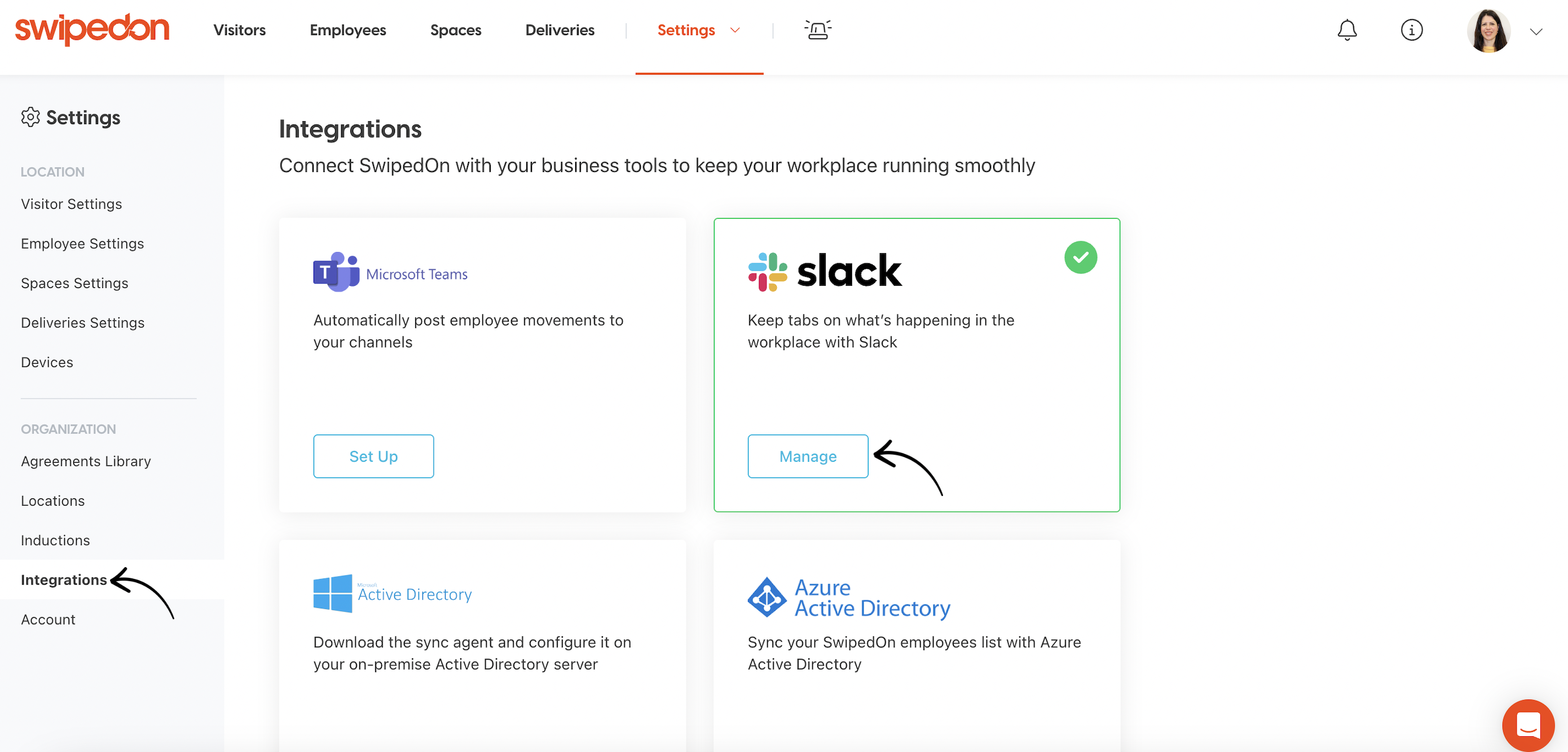Click the Integrations page heading
Viewport: 1568px width, 752px height.
tap(350, 129)
